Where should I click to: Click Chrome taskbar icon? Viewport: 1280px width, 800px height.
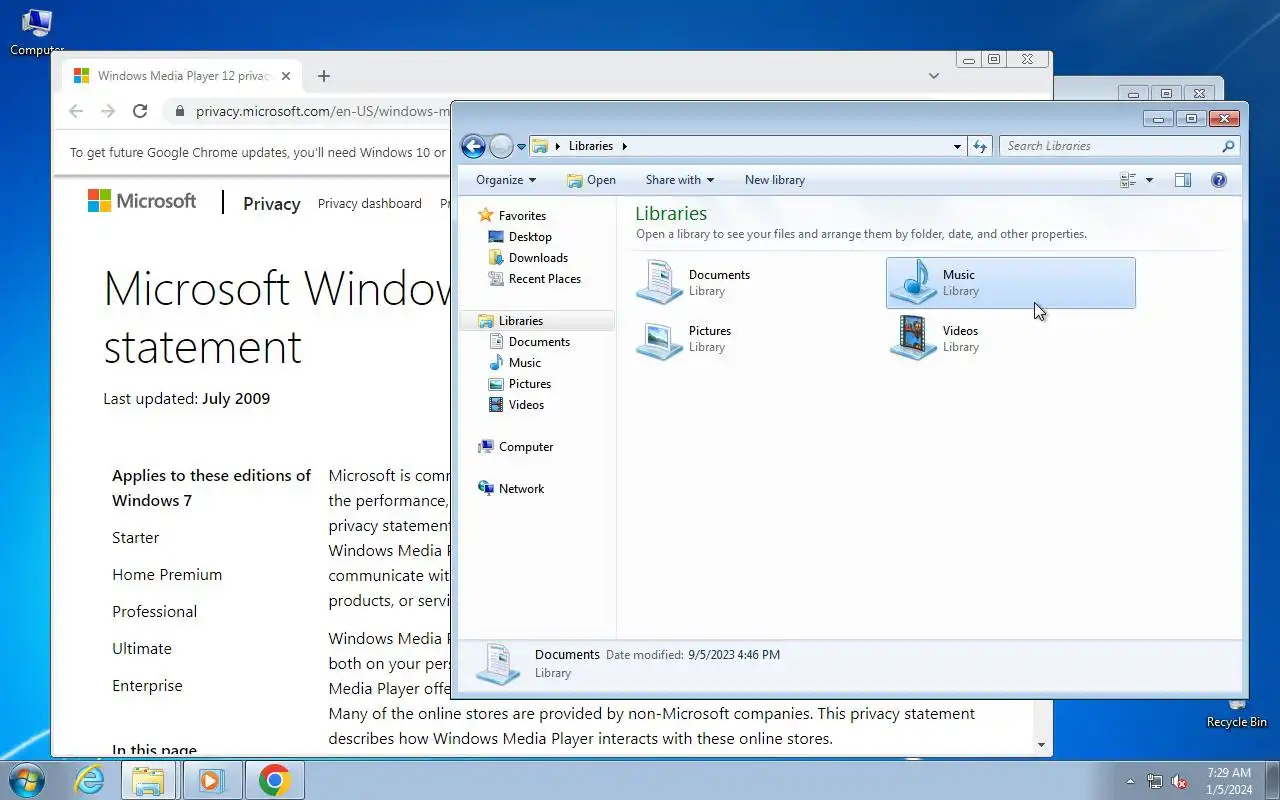click(x=274, y=780)
